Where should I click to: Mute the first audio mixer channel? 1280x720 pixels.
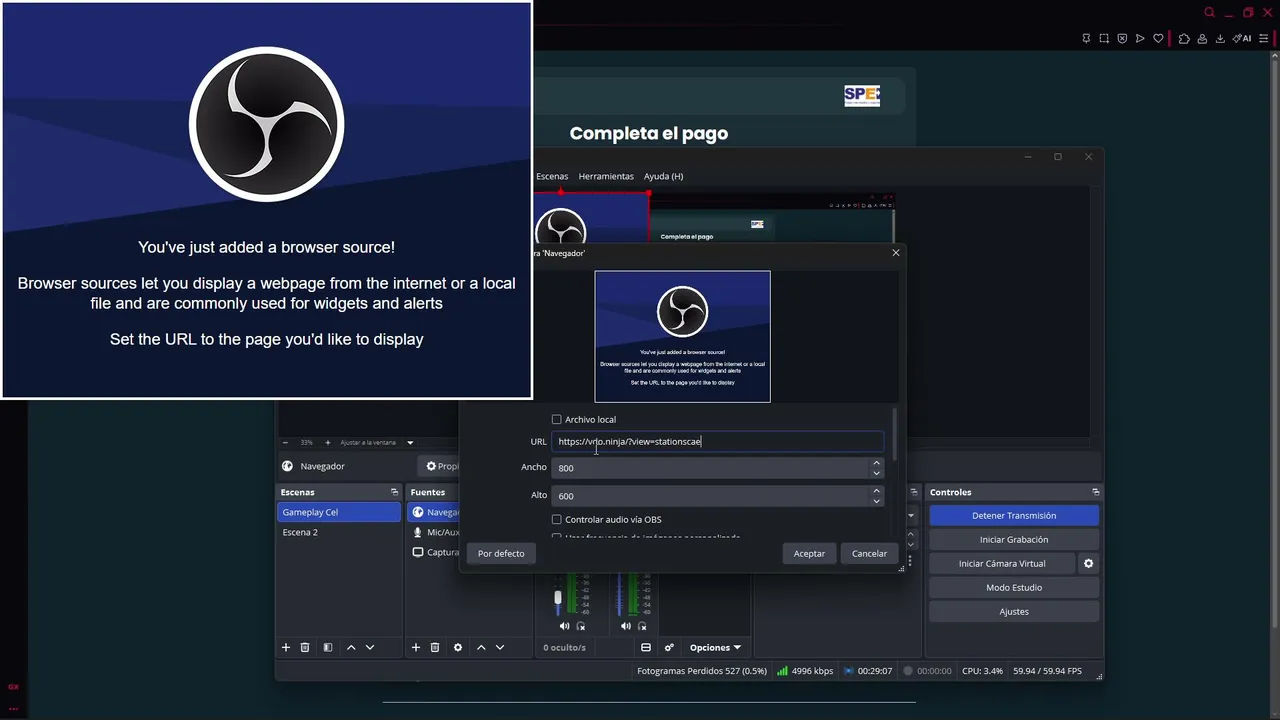[564, 626]
